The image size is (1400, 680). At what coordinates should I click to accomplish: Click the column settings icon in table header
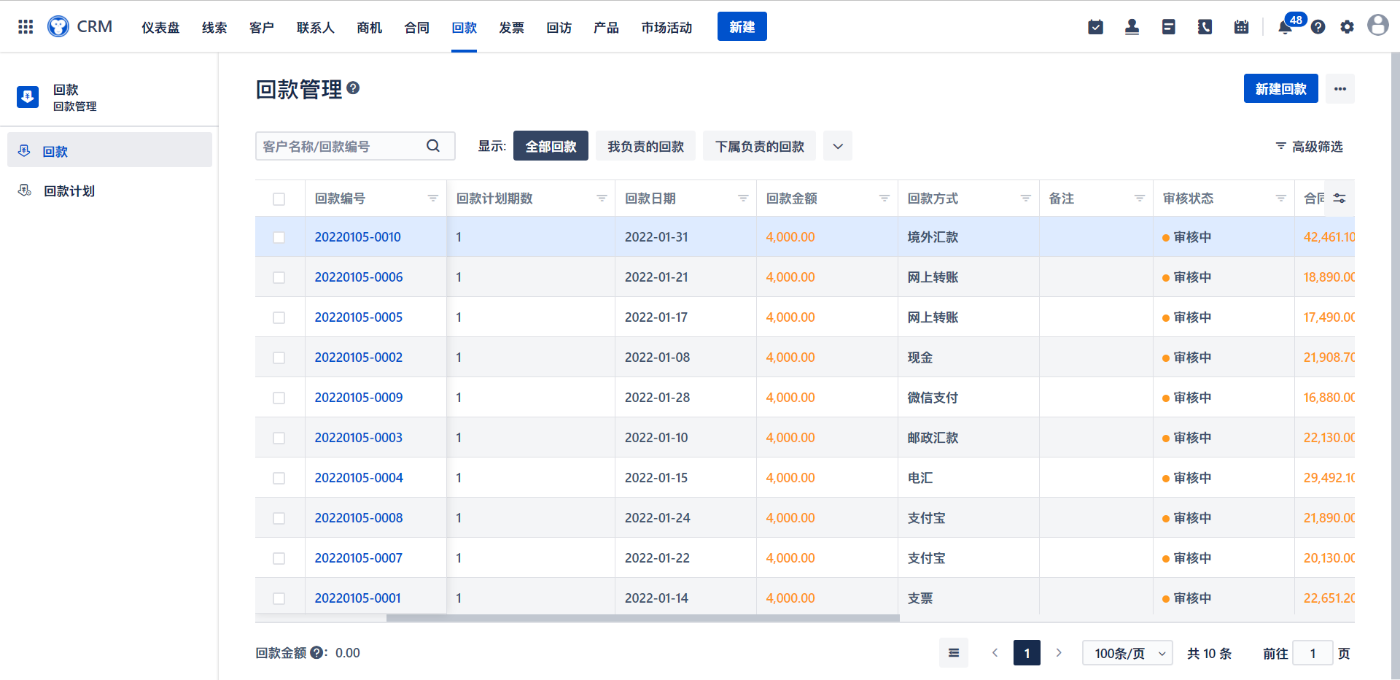pos(1339,198)
